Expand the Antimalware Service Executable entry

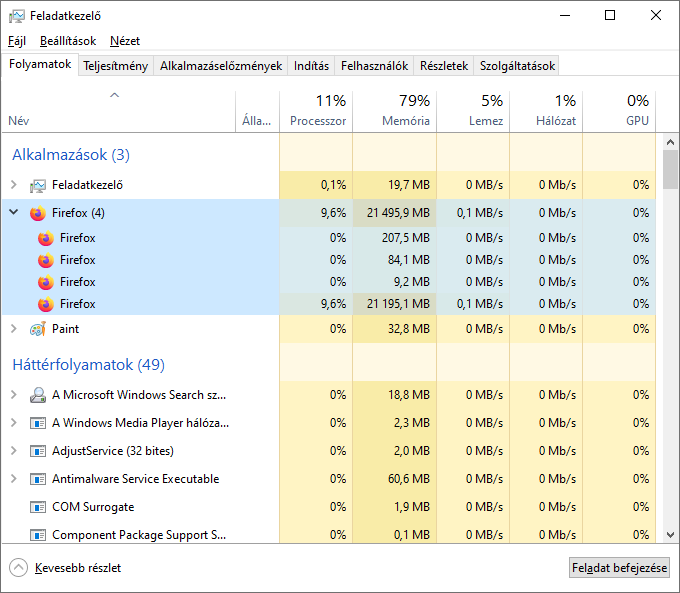point(14,479)
